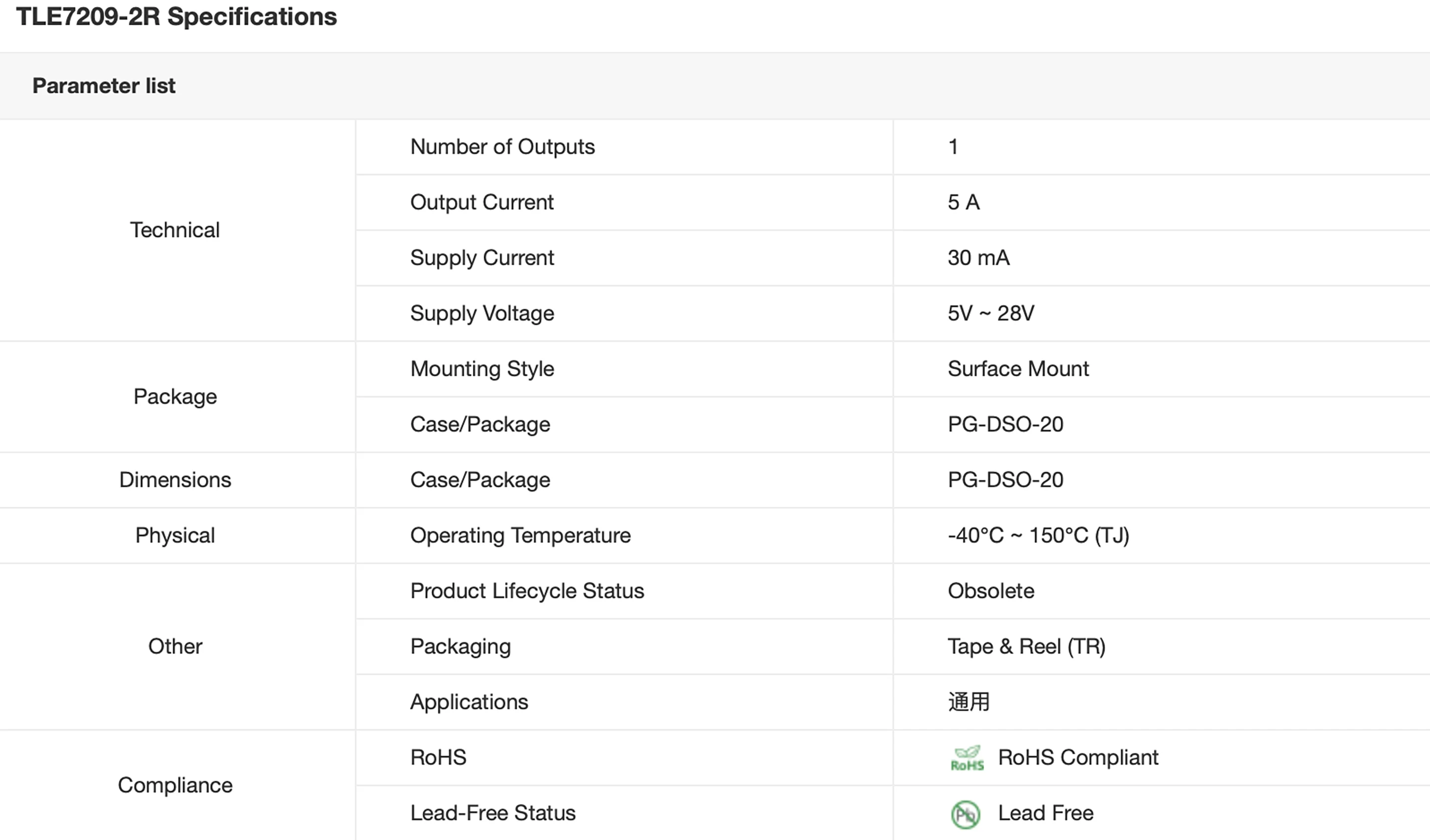Click the TLE7209-2R Specifications heading
Viewport: 1430px width, 840px height.
(176, 17)
